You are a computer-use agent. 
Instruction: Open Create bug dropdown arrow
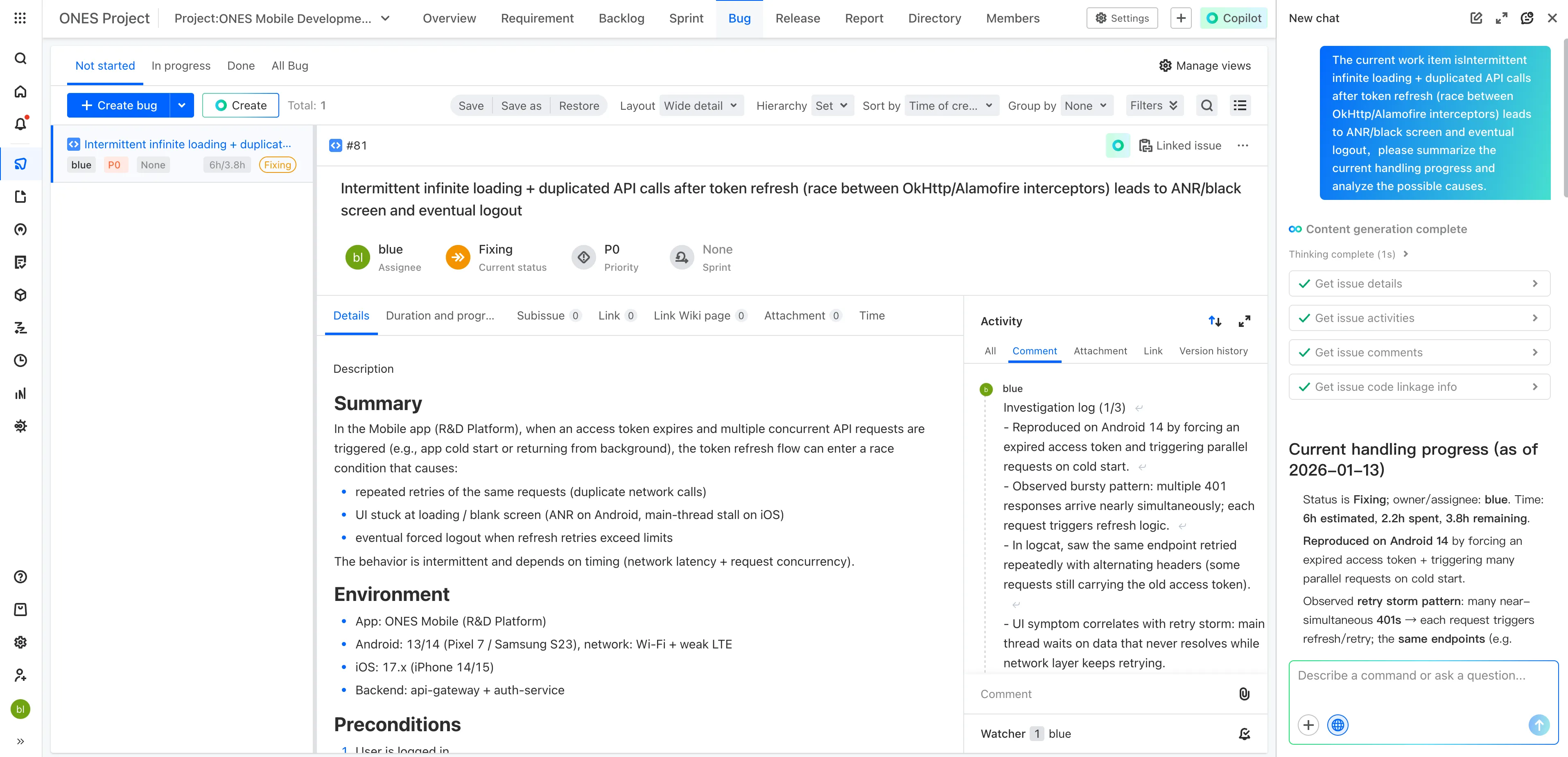point(181,105)
